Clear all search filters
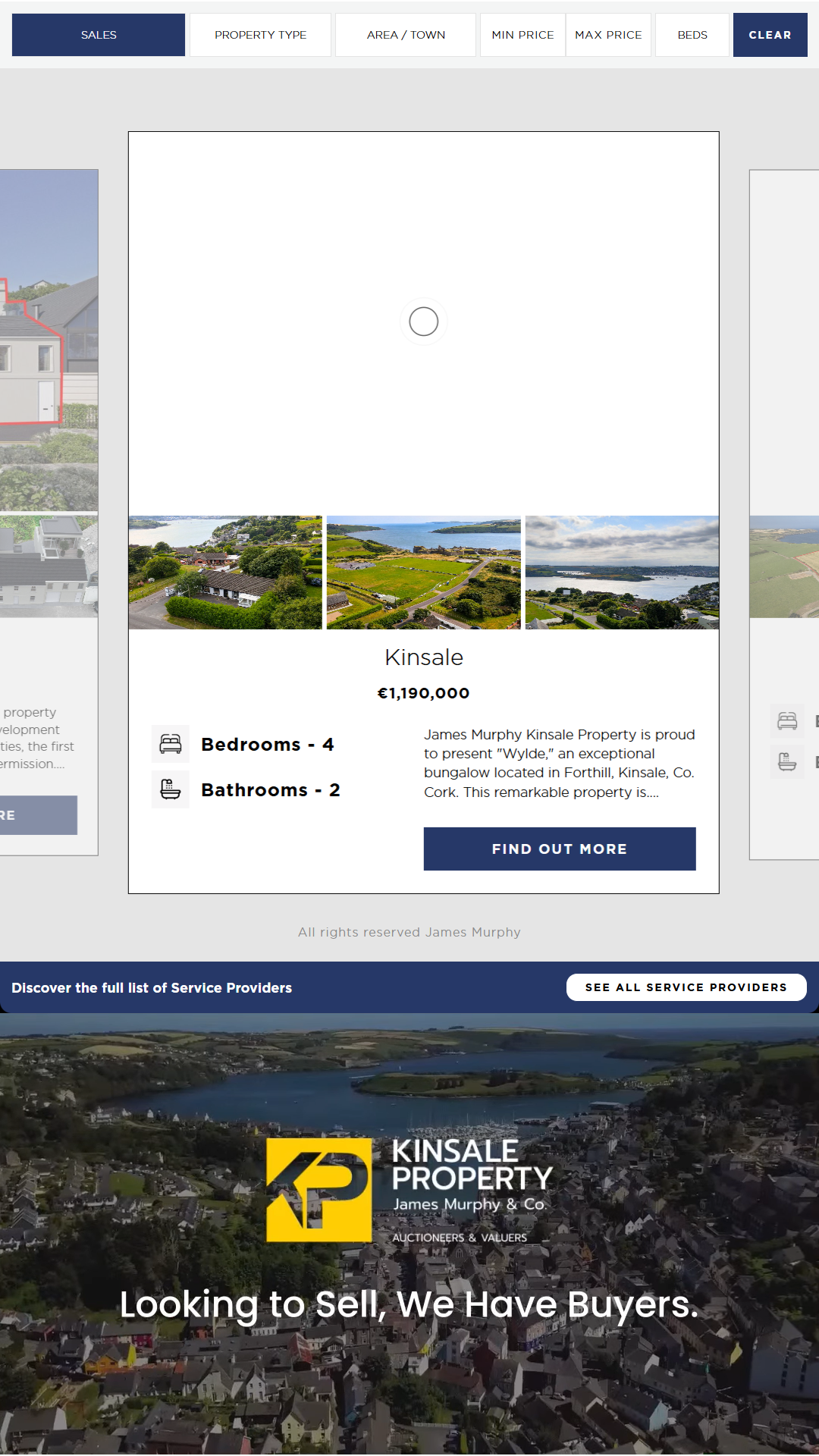This screenshot has height=1456, width=819. (x=770, y=35)
